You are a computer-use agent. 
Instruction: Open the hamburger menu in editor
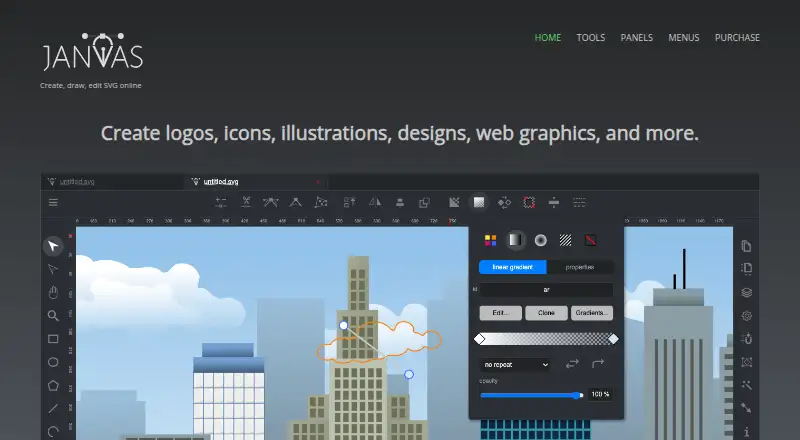click(53, 203)
